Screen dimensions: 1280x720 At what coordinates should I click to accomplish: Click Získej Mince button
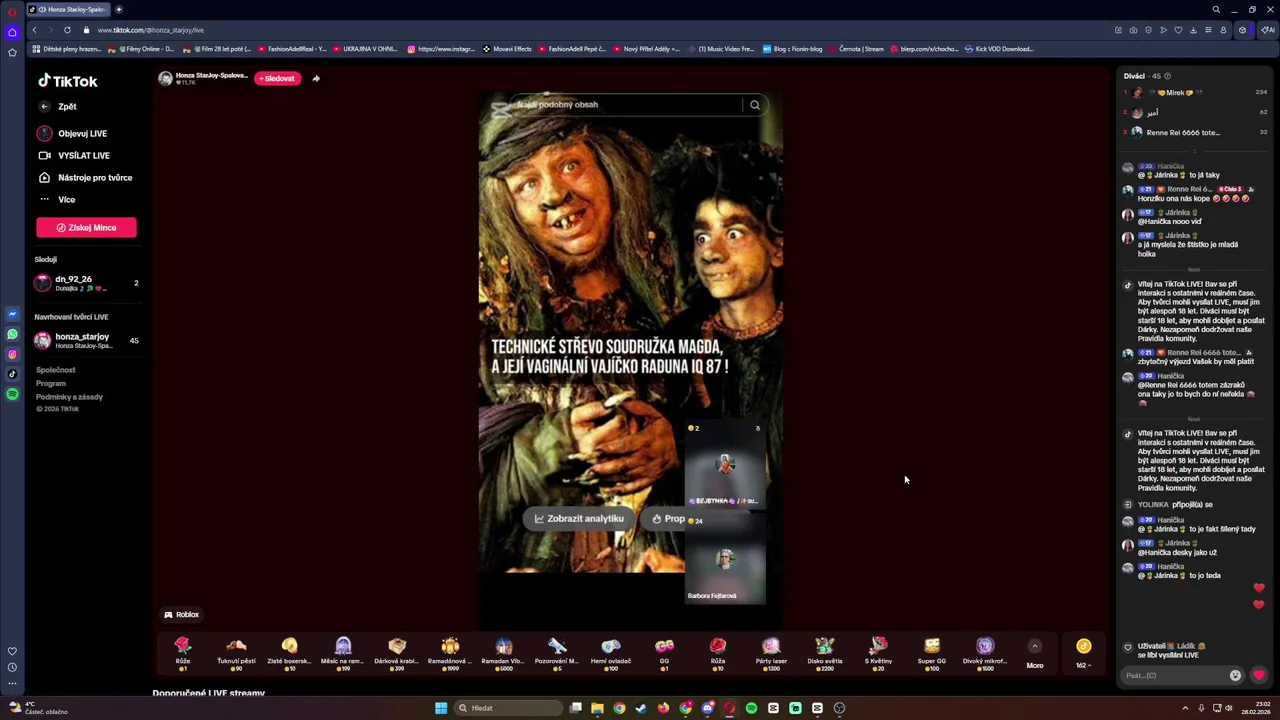86,227
